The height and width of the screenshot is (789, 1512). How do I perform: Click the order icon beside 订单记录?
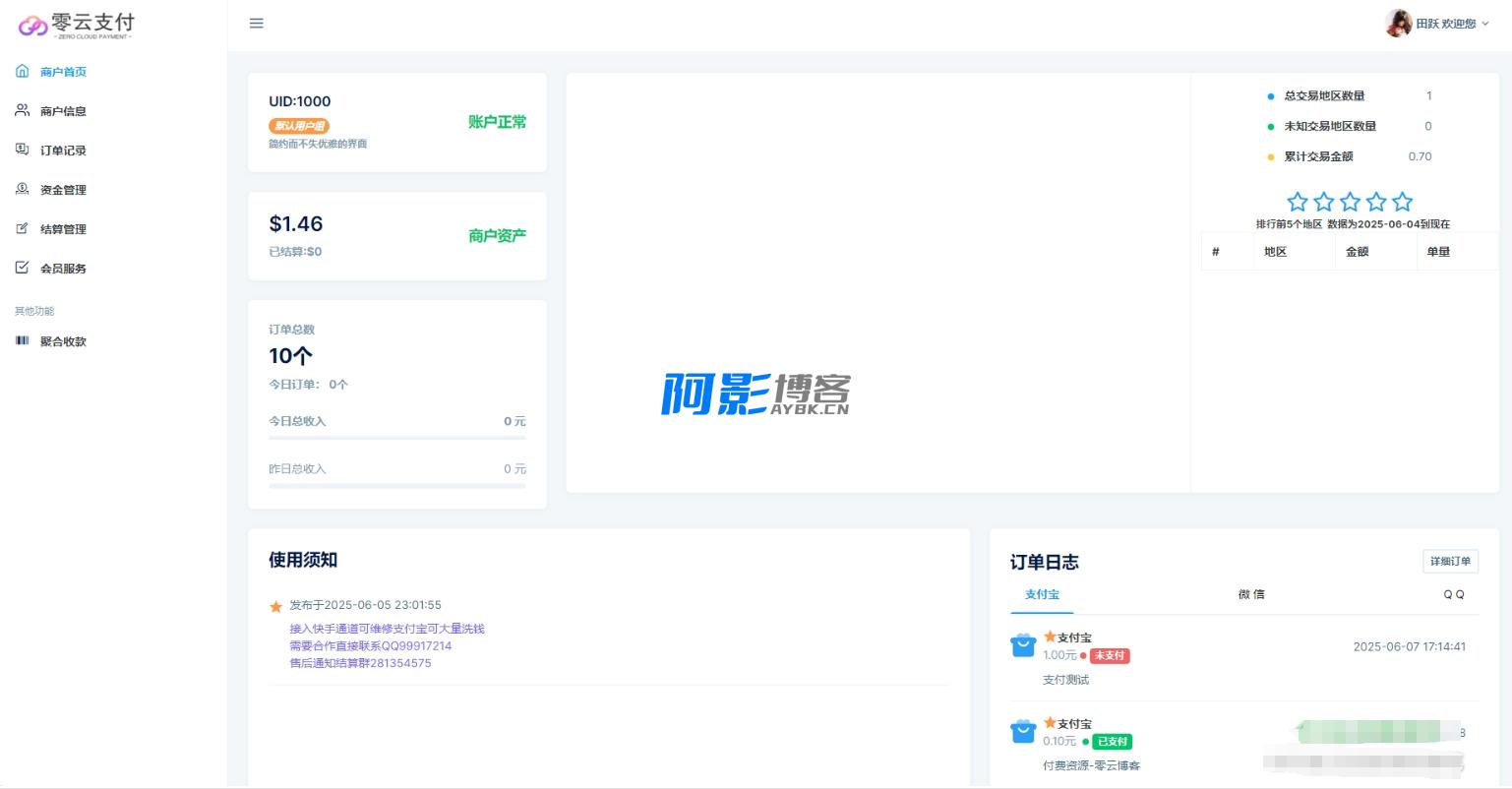pos(22,150)
